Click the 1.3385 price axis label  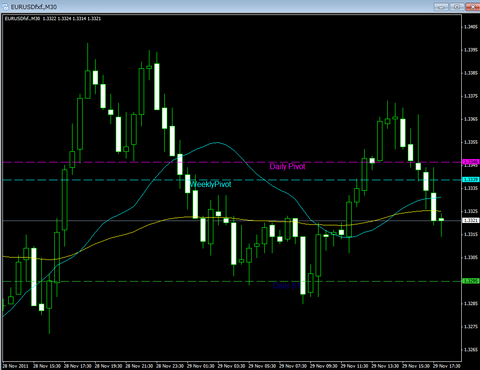tap(471, 73)
